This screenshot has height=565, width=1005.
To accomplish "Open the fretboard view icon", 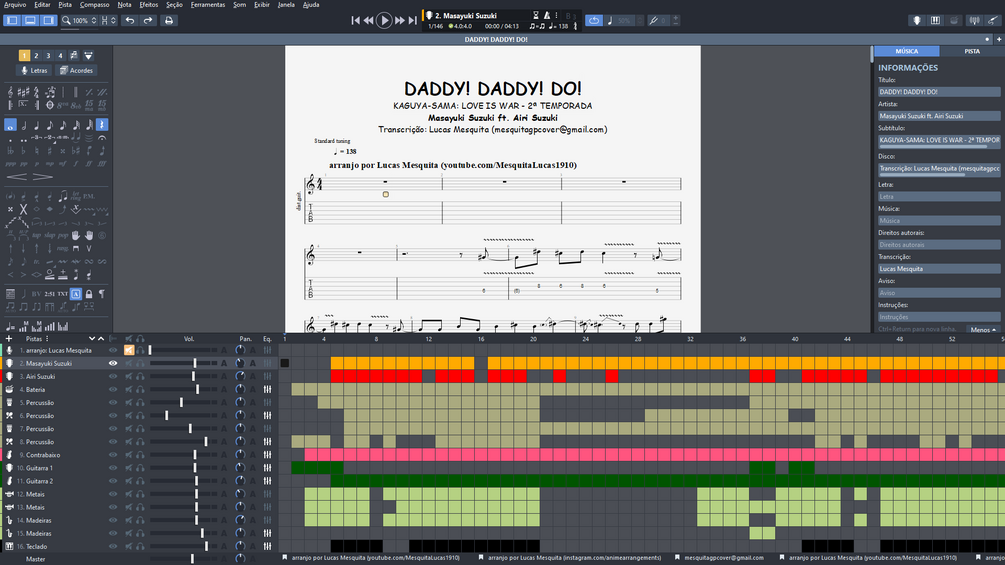I will click(917, 20).
